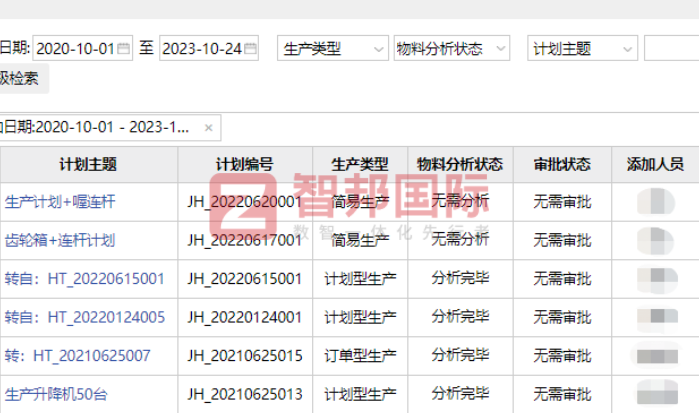
Task: Click 无需审批 in row JH_20220615001
Action: [562, 279]
